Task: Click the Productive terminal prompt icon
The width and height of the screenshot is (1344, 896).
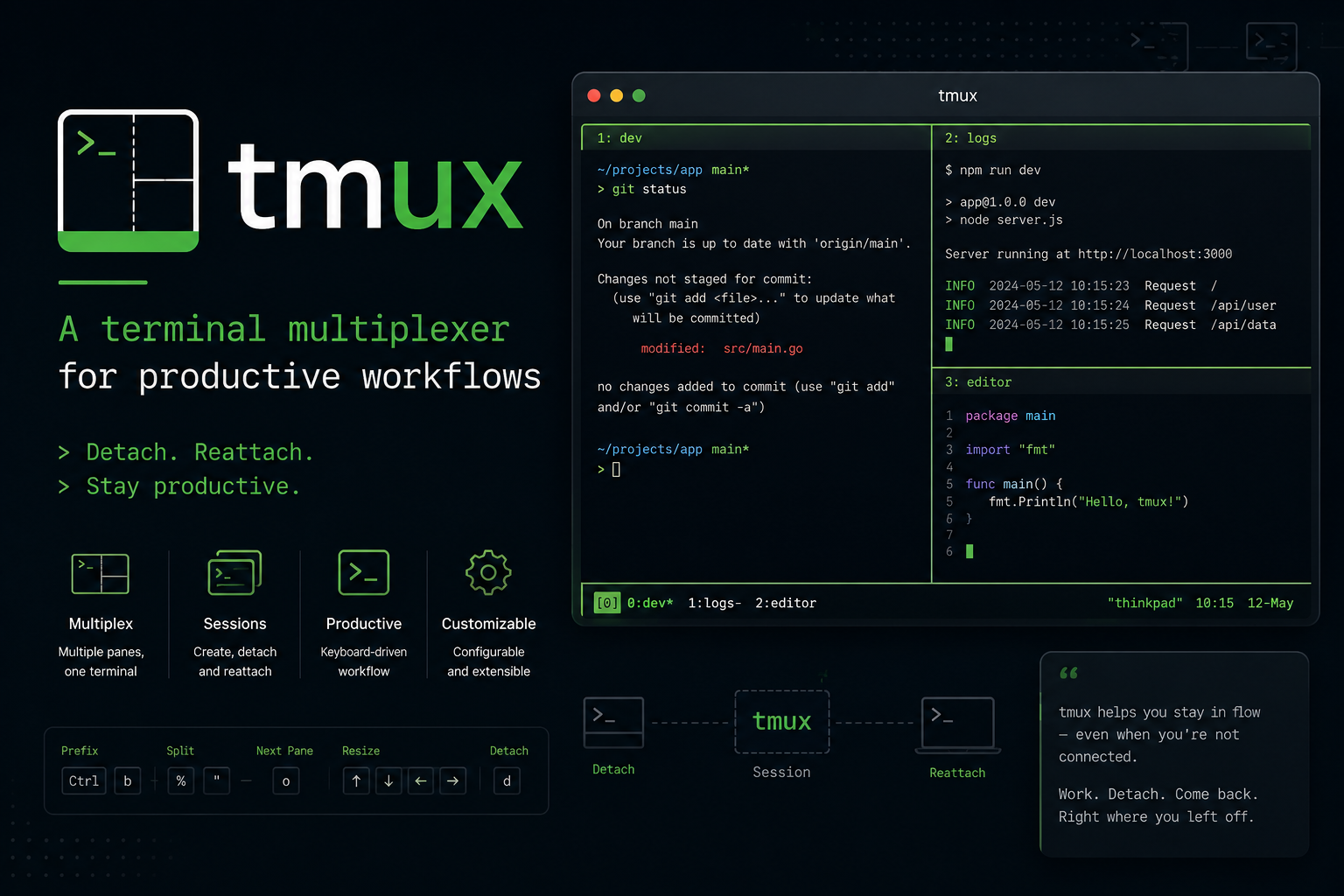Action: point(364,573)
